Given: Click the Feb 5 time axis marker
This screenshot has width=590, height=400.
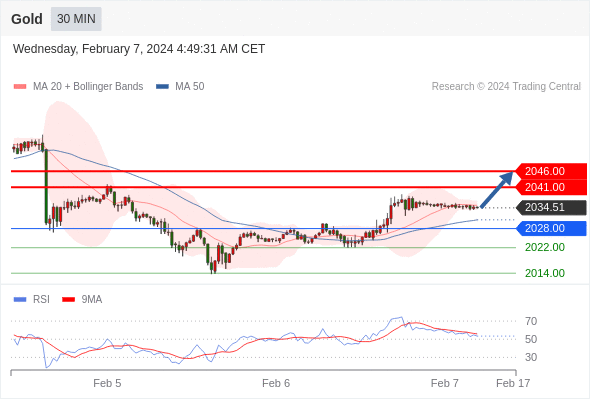Looking at the screenshot, I should [x=107, y=383].
